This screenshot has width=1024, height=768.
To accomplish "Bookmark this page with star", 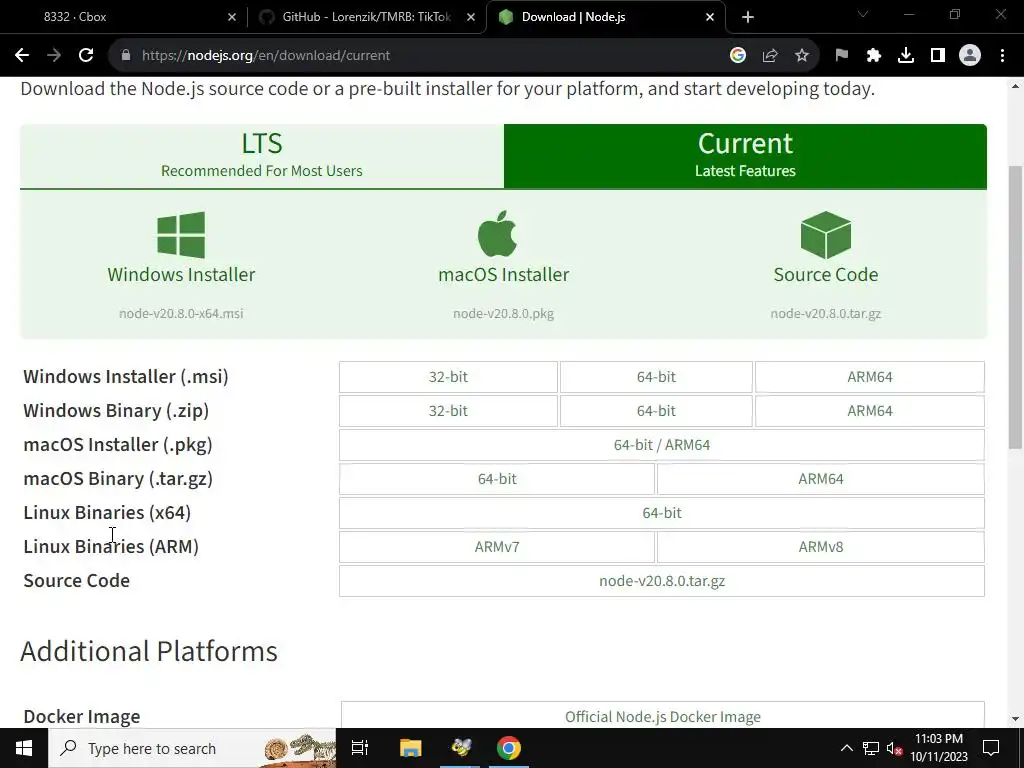I will [802, 56].
